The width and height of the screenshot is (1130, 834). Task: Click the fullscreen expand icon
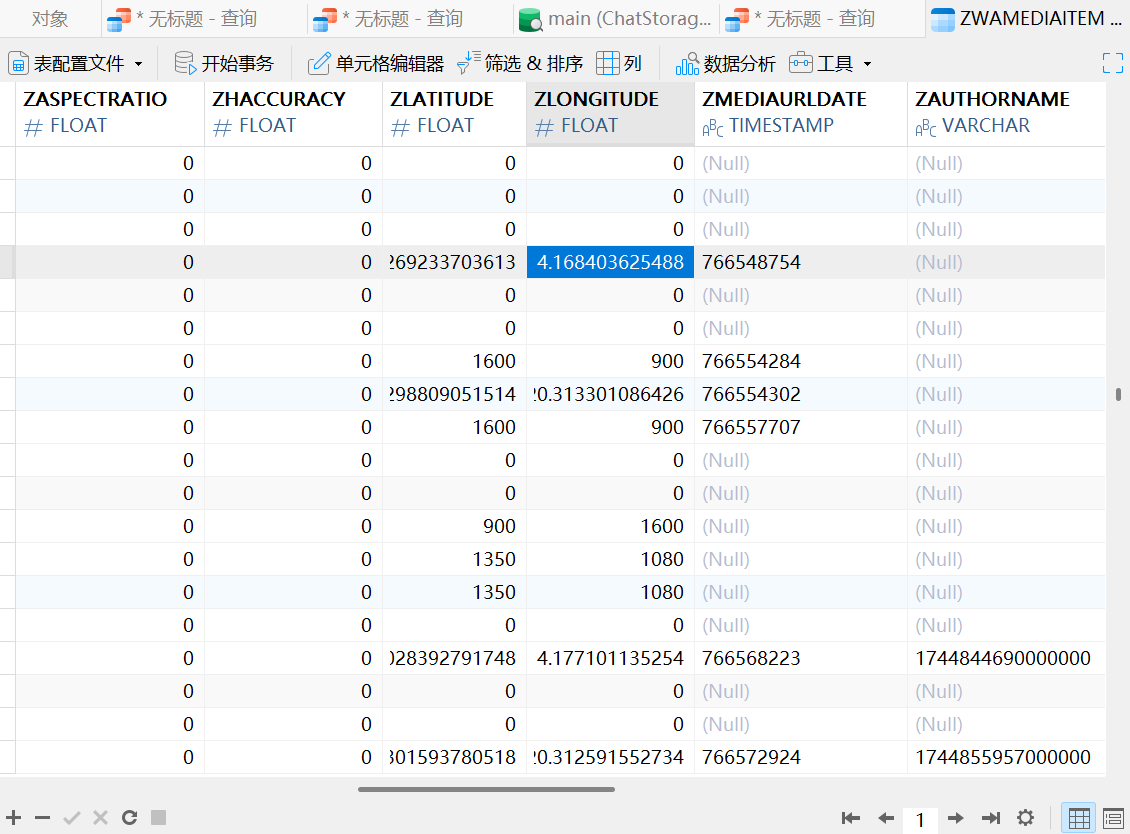(x=1113, y=63)
